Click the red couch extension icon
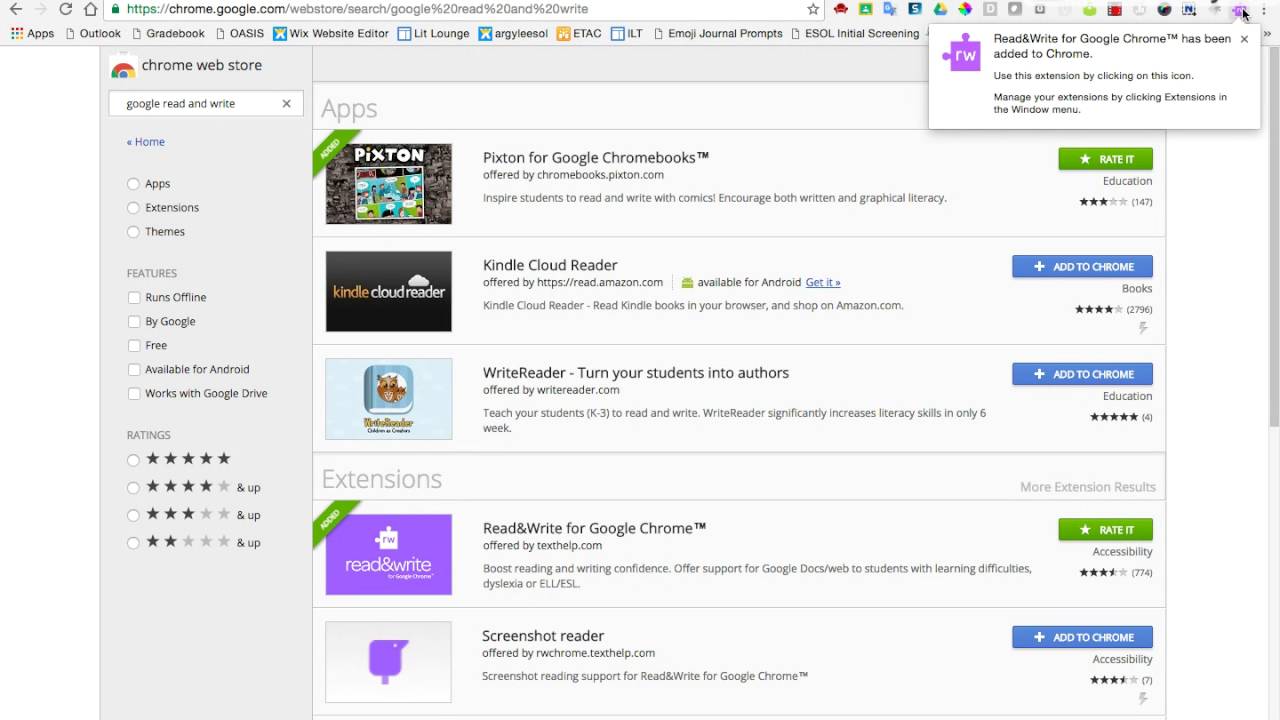Image resolution: width=1280 pixels, height=720 pixels. pyautogui.click(x=841, y=9)
